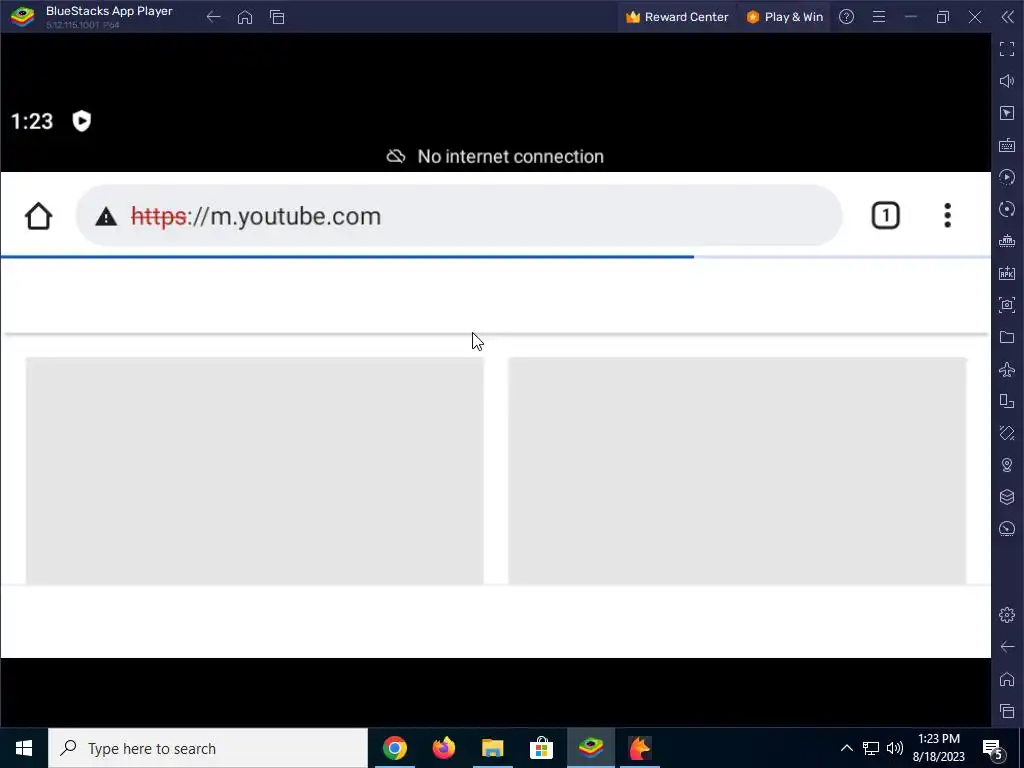Click the sidebar recent apps icon
The height and width of the screenshot is (768, 1024).
1007,711
